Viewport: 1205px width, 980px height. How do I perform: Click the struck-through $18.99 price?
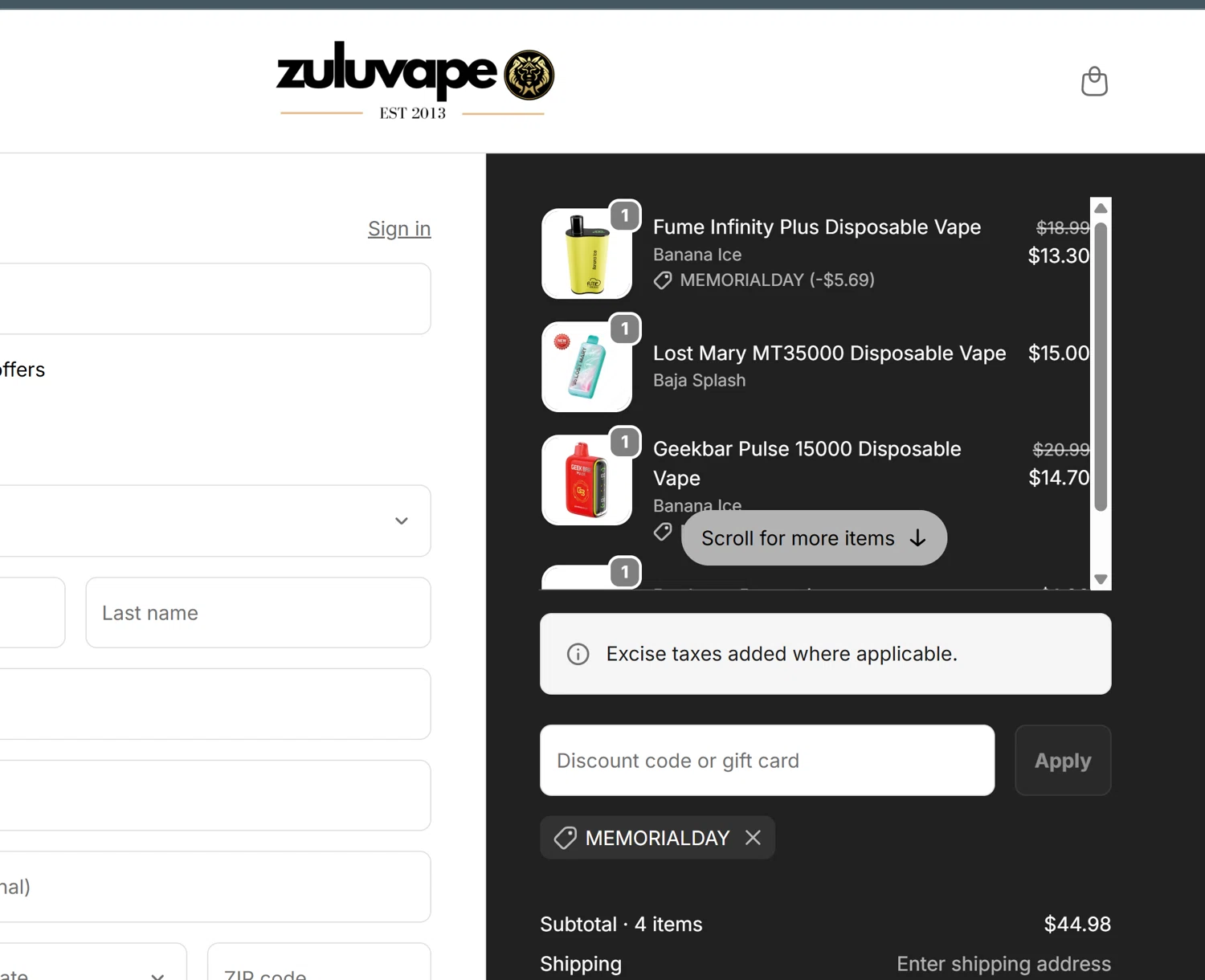1063,228
